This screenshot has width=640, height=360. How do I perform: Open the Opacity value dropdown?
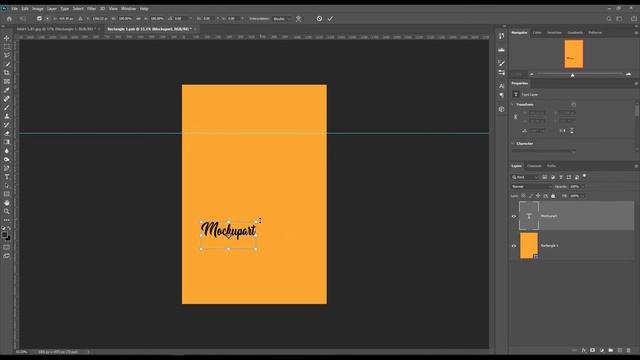tap(583, 187)
